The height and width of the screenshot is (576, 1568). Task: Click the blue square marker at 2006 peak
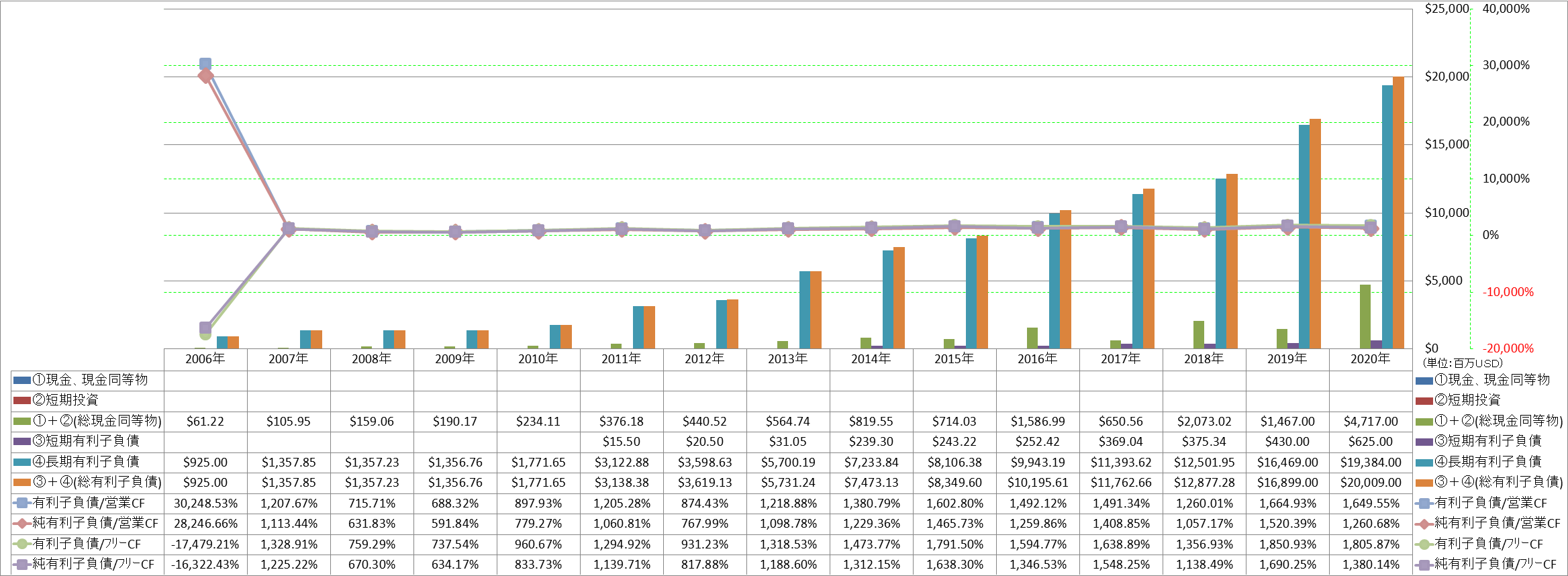coord(205,64)
